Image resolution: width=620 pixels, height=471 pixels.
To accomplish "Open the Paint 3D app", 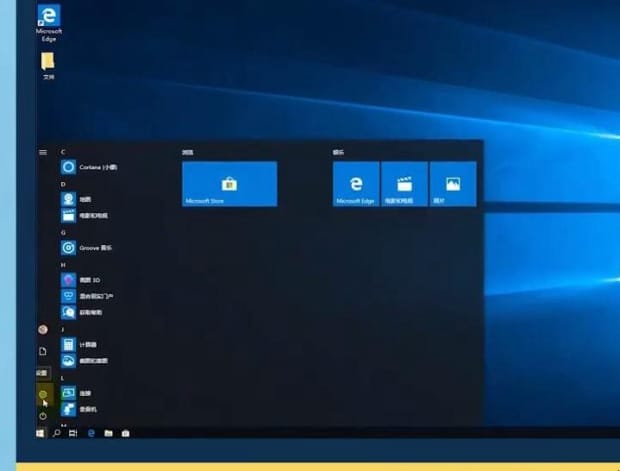I will tap(90, 280).
